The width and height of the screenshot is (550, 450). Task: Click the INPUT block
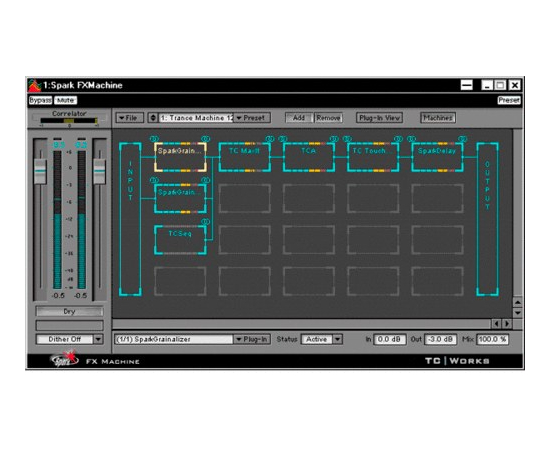130,219
